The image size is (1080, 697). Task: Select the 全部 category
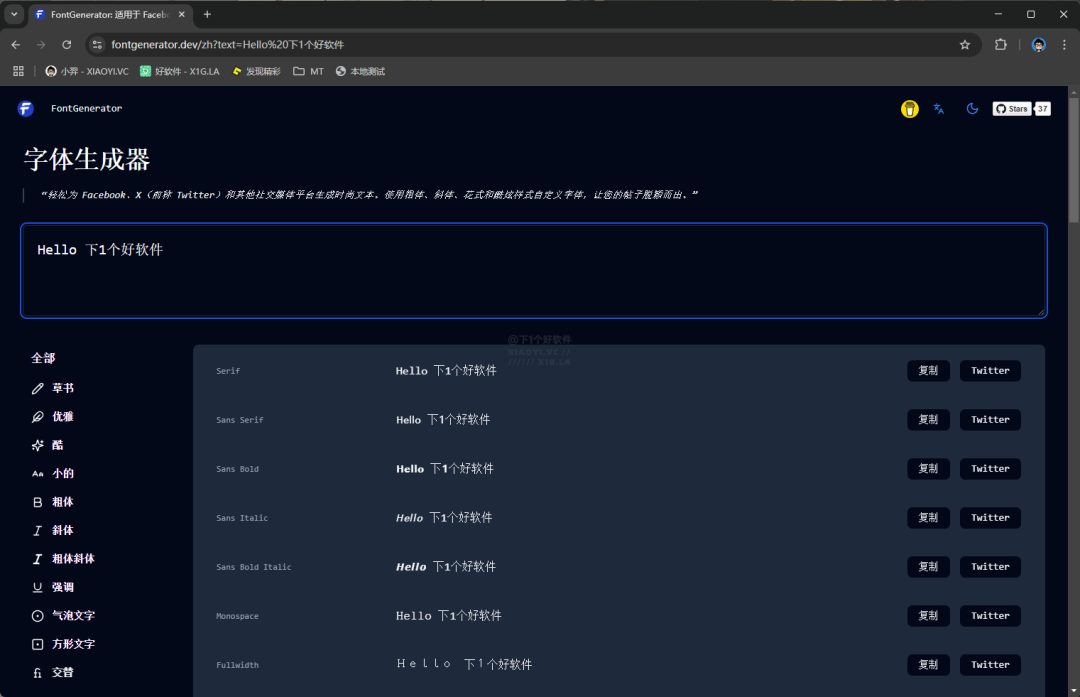pos(43,358)
